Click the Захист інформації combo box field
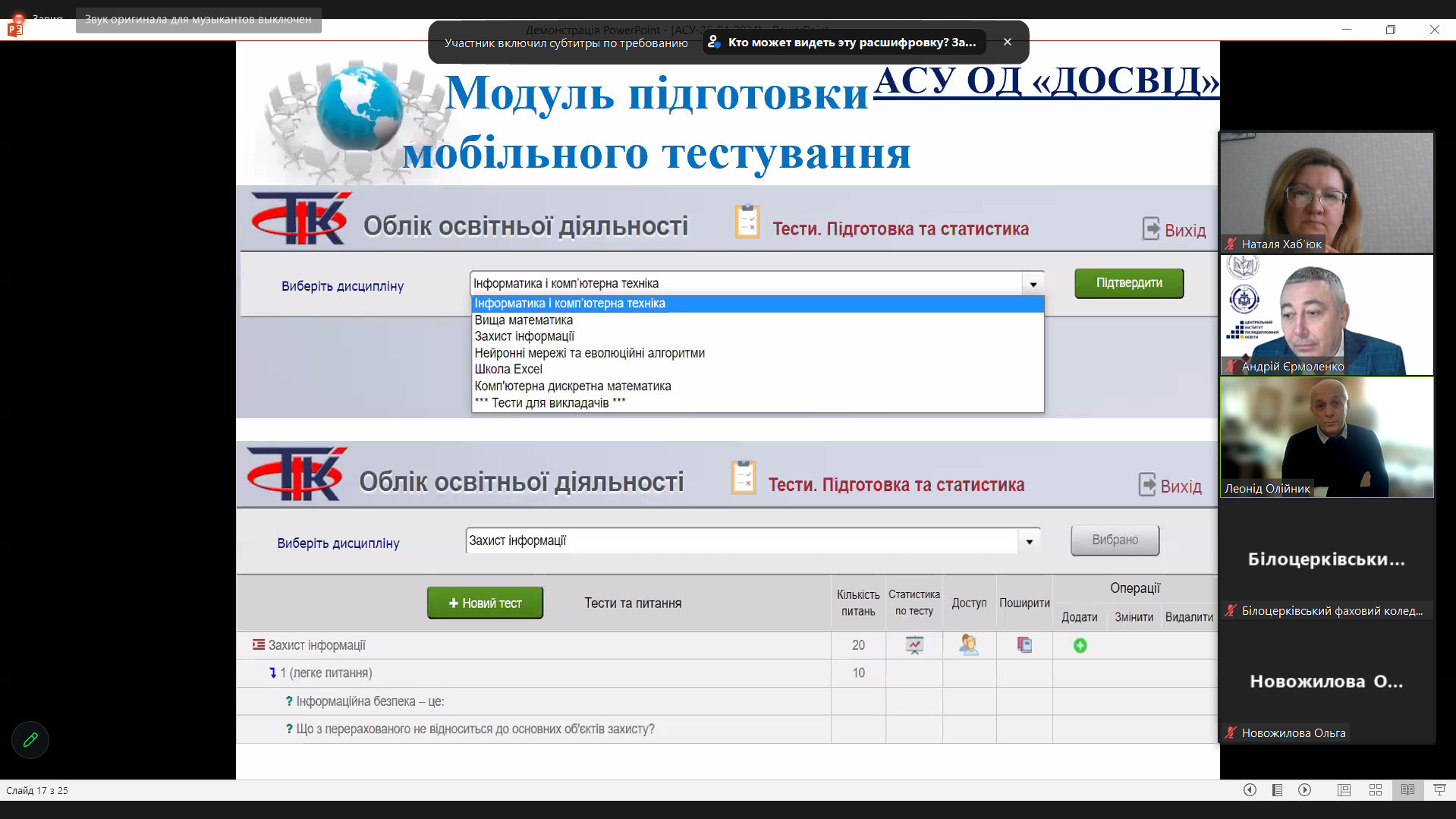This screenshot has width=1456, height=819. point(753,541)
